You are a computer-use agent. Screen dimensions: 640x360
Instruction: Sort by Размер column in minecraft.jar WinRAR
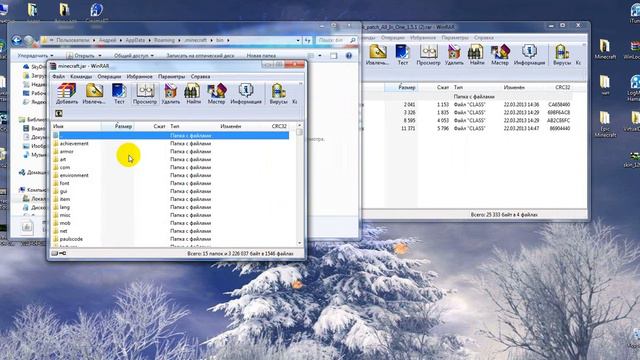point(118,126)
